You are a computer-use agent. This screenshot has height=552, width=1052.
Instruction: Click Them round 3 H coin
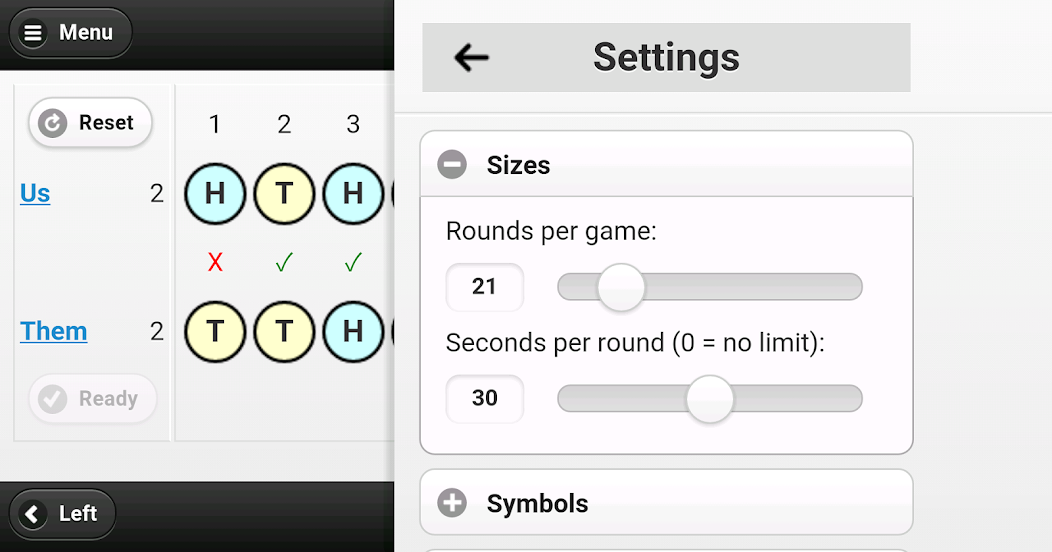click(353, 331)
